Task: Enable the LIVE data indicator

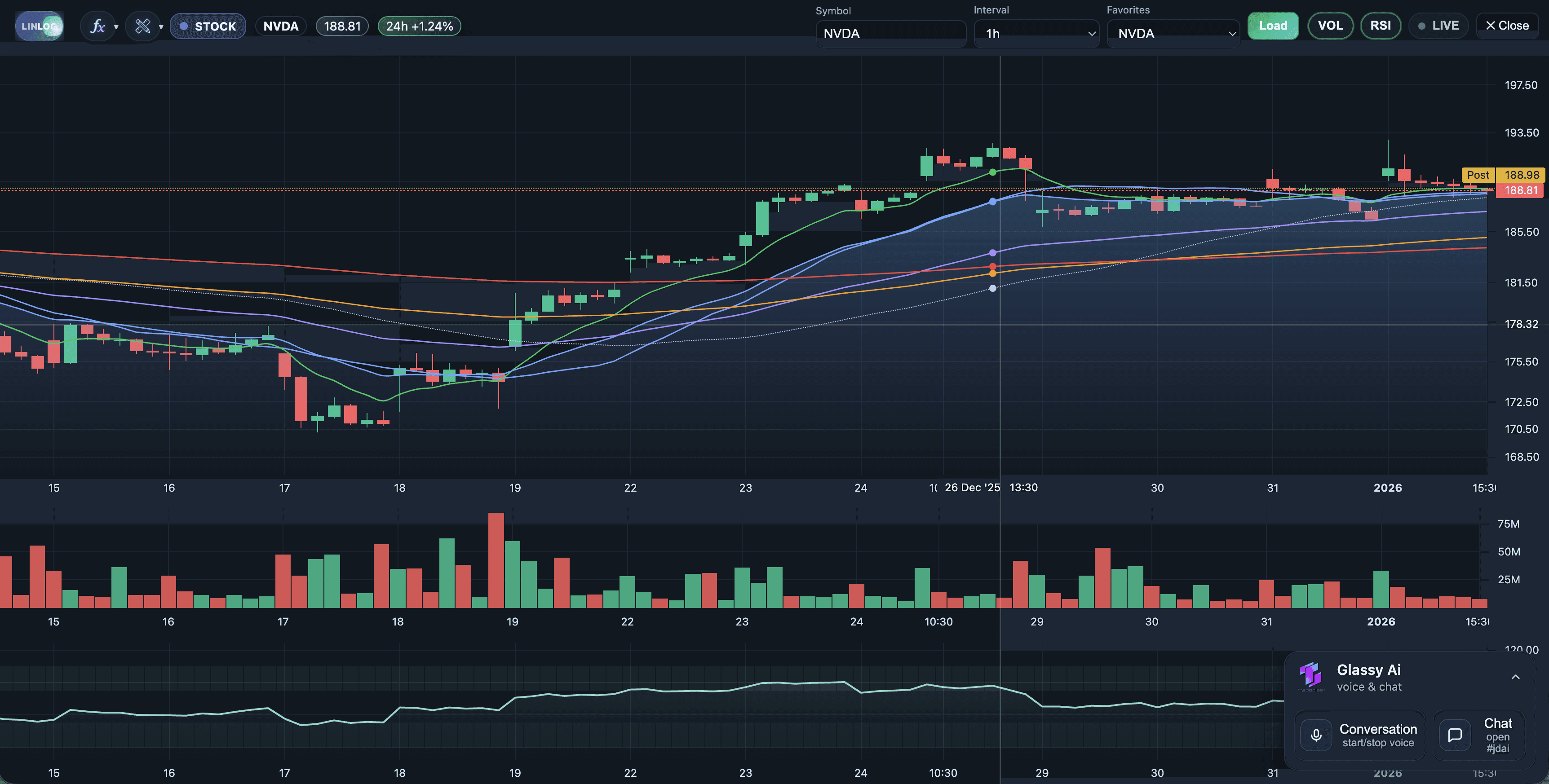Action: click(1438, 26)
